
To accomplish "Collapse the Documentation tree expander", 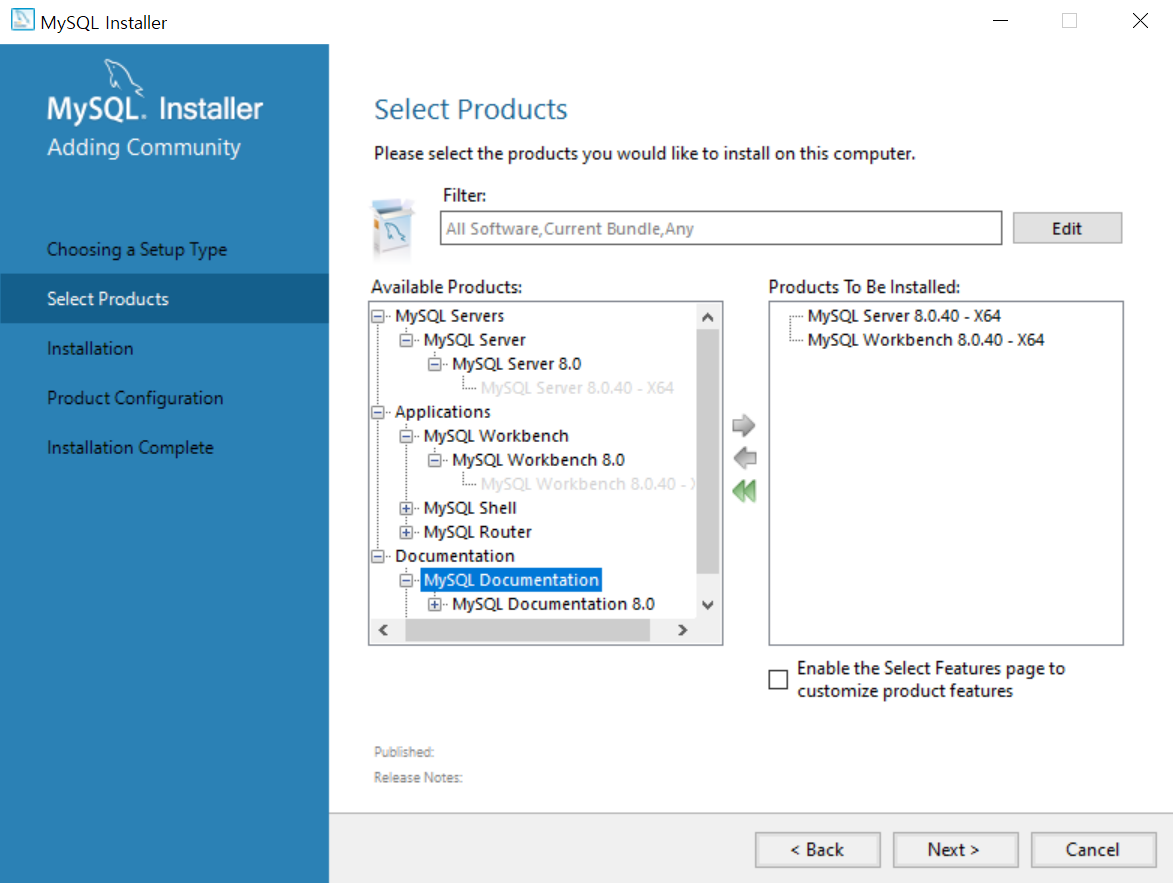I will pyautogui.click(x=378, y=556).
